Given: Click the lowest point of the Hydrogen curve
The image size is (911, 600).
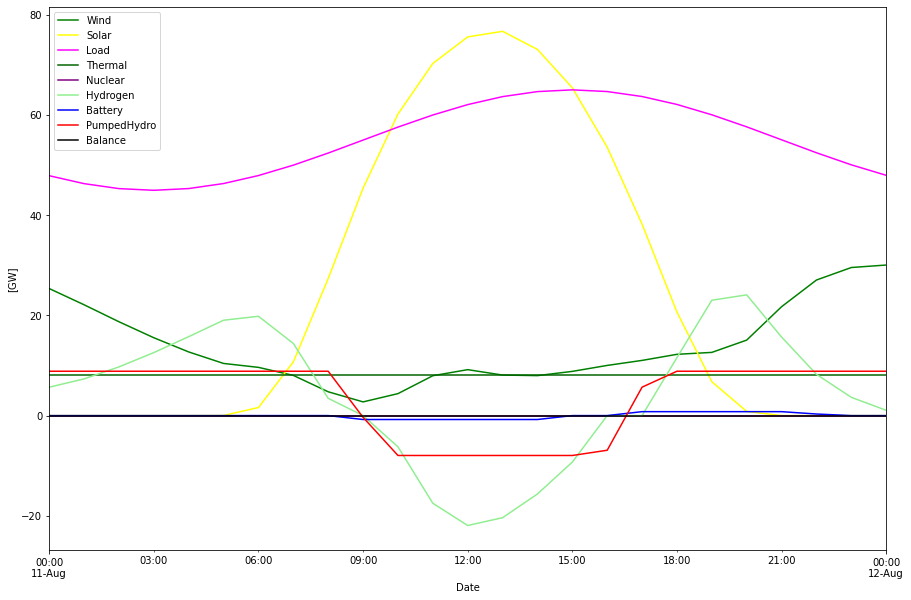Looking at the screenshot, I should pos(468,525).
